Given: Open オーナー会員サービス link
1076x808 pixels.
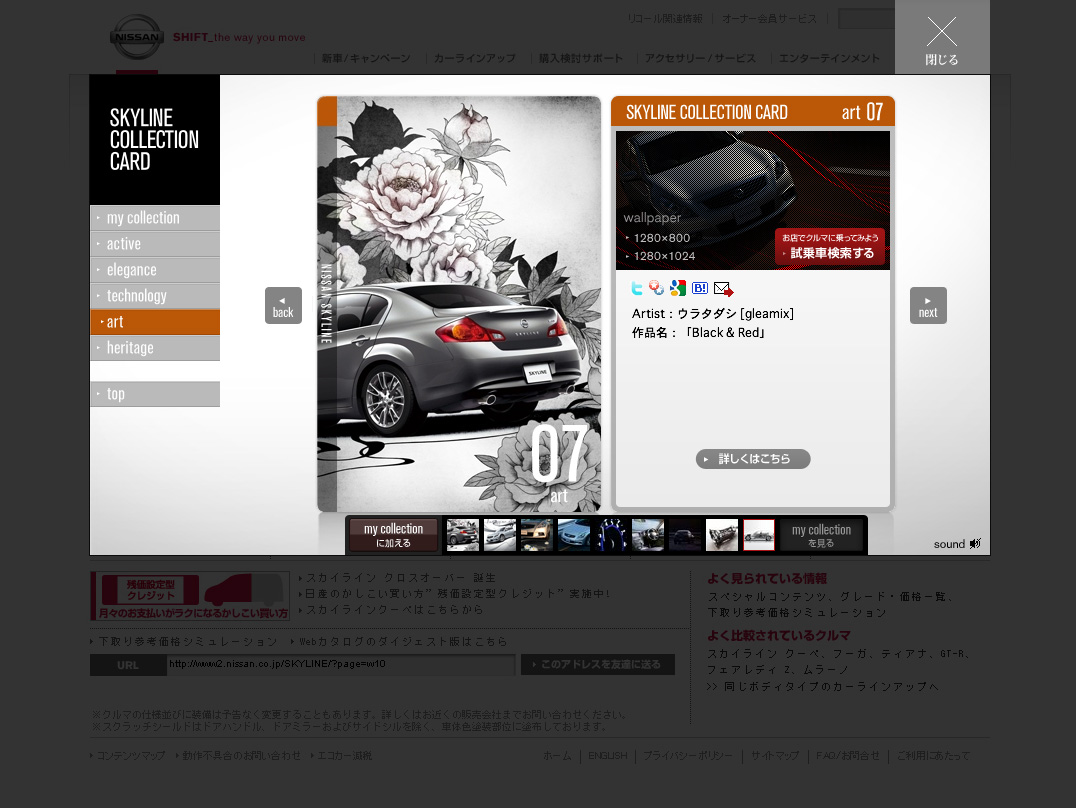Looking at the screenshot, I should [x=769, y=19].
